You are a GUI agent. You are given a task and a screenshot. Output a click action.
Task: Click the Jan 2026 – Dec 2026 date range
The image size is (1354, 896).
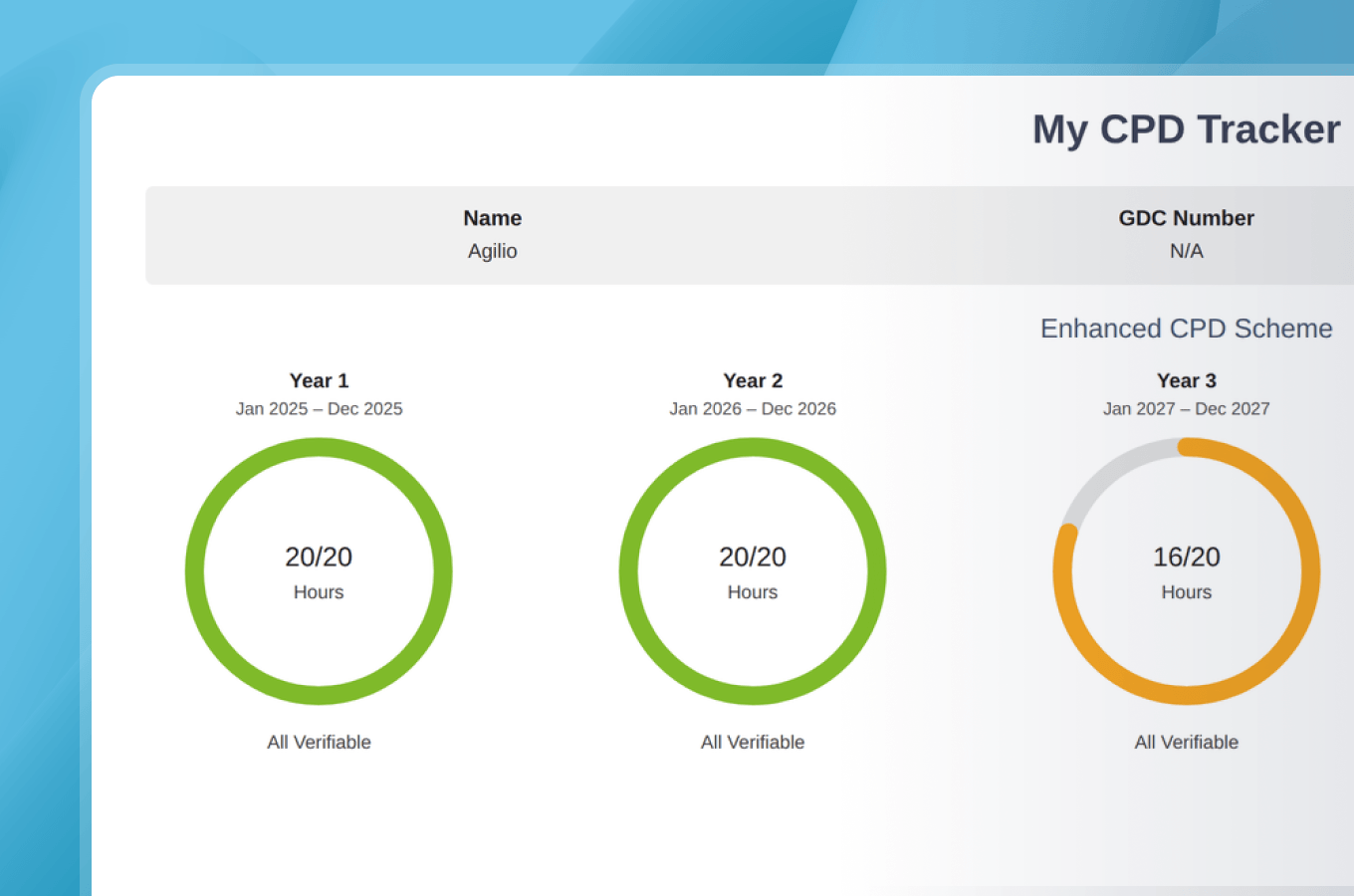753,409
